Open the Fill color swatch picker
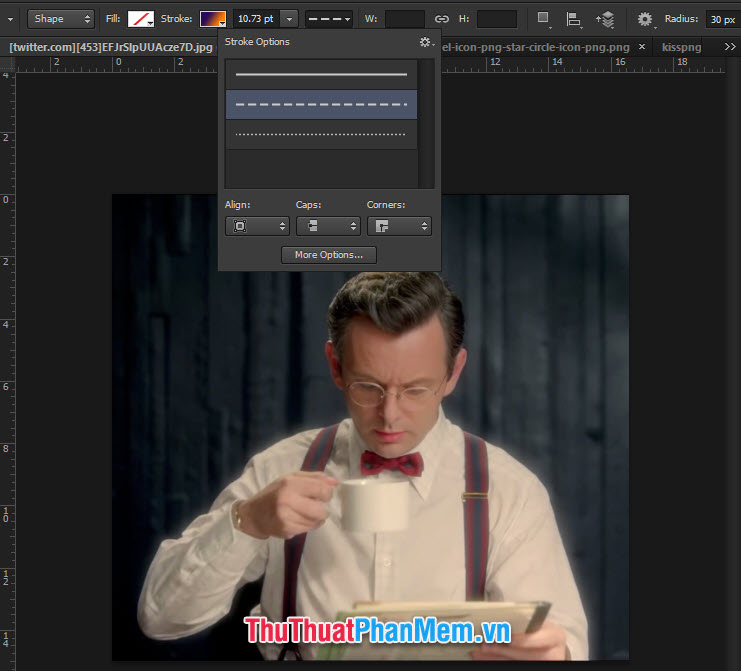Image resolution: width=741 pixels, height=671 pixels. tap(141, 19)
